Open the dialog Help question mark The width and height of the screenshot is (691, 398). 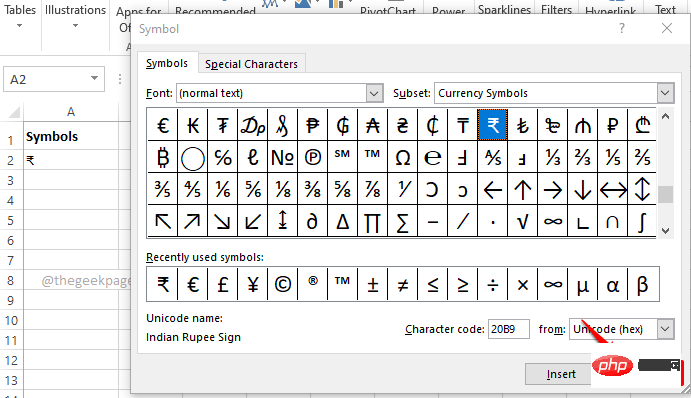(x=621, y=29)
